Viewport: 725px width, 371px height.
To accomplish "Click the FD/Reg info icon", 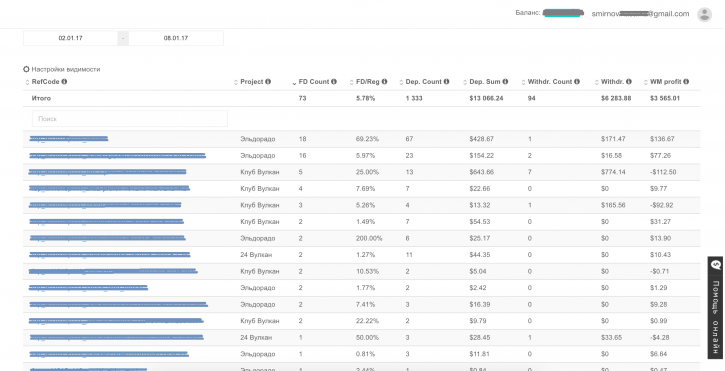I will tap(384, 81).
